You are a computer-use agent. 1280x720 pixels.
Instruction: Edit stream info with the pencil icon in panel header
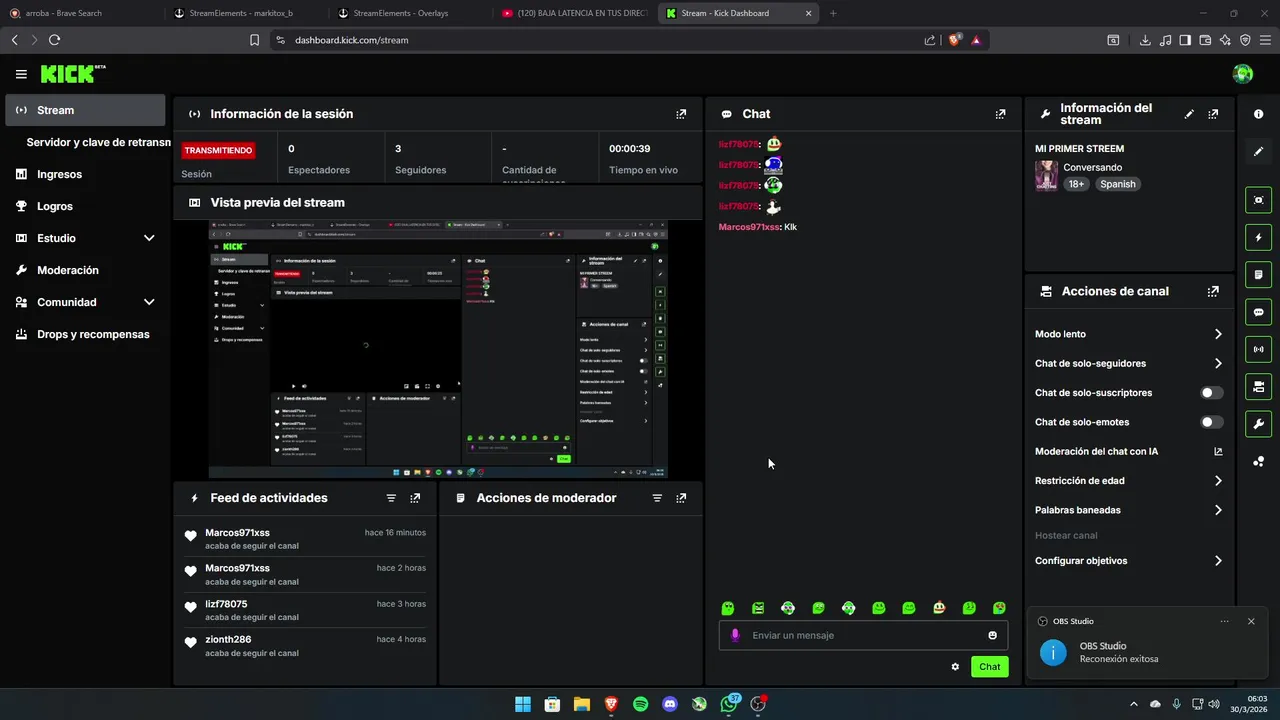1189,114
